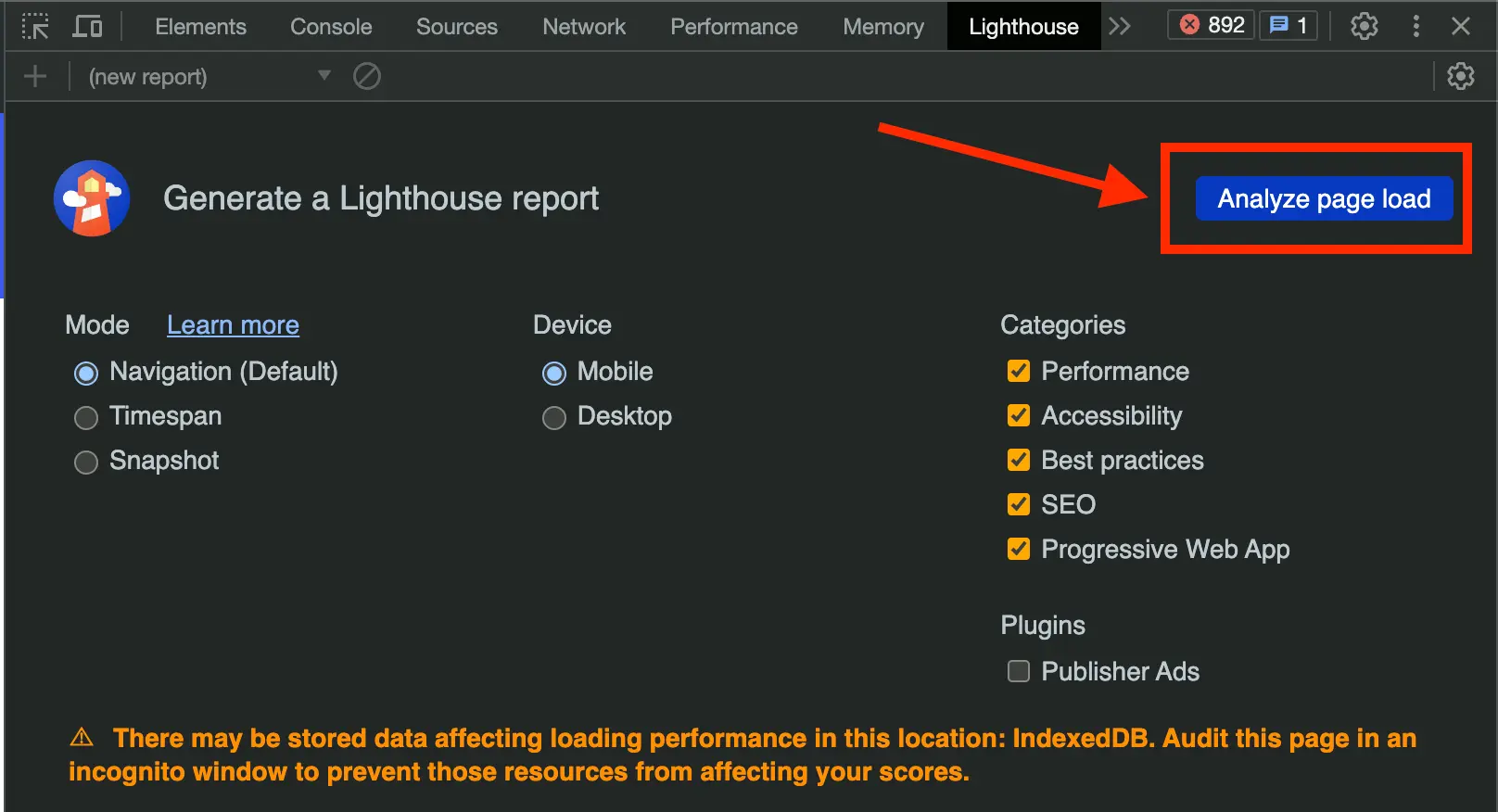The height and width of the screenshot is (812, 1498).
Task: Switch to the Console tab
Action: tap(331, 27)
